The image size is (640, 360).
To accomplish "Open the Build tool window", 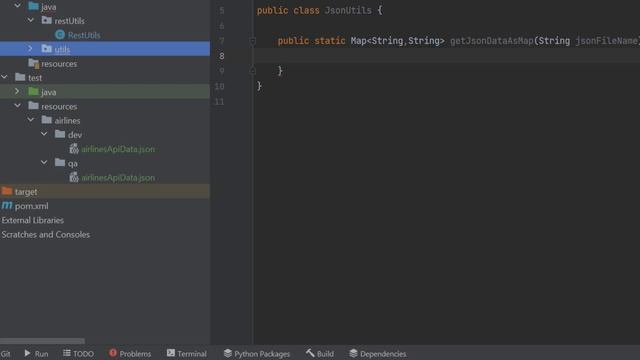I will coord(320,353).
